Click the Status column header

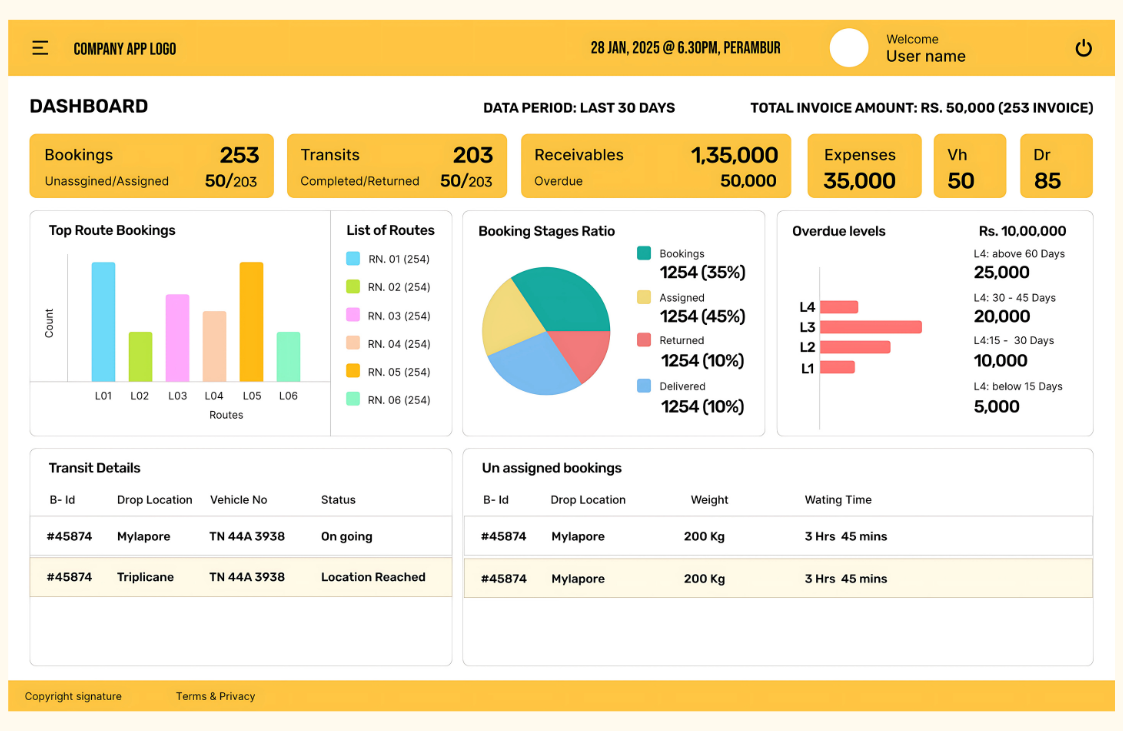[338, 500]
